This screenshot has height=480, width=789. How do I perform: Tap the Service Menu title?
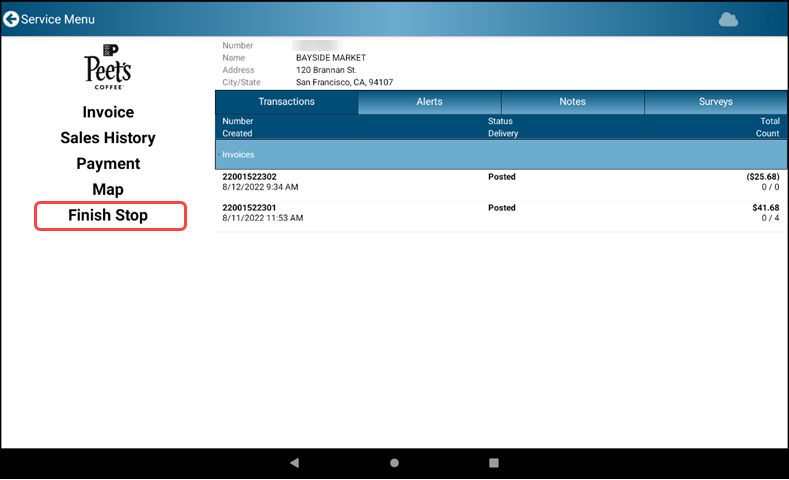(x=57, y=19)
